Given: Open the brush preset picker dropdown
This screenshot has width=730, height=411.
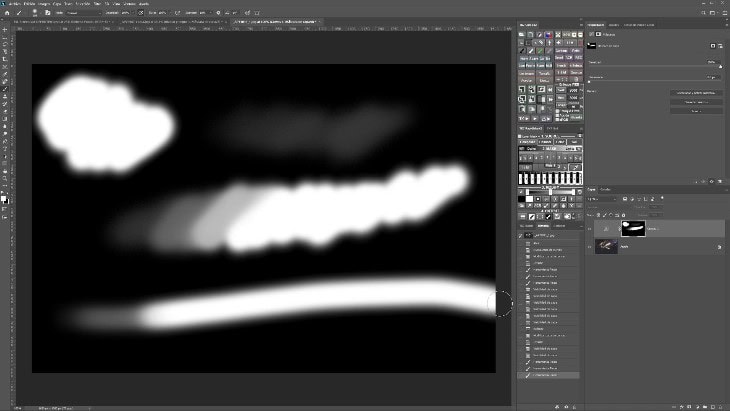Looking at the screenshot, I should click(x=37, y=13).
